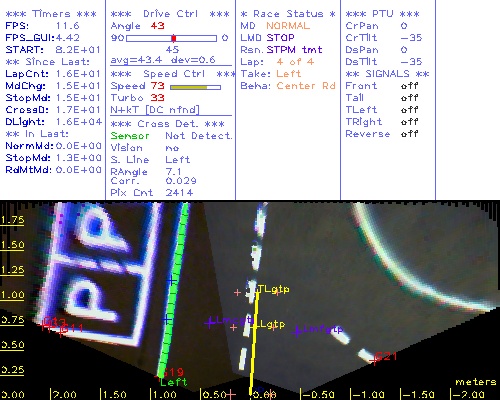Click the Take Left value

click(289, 74)
